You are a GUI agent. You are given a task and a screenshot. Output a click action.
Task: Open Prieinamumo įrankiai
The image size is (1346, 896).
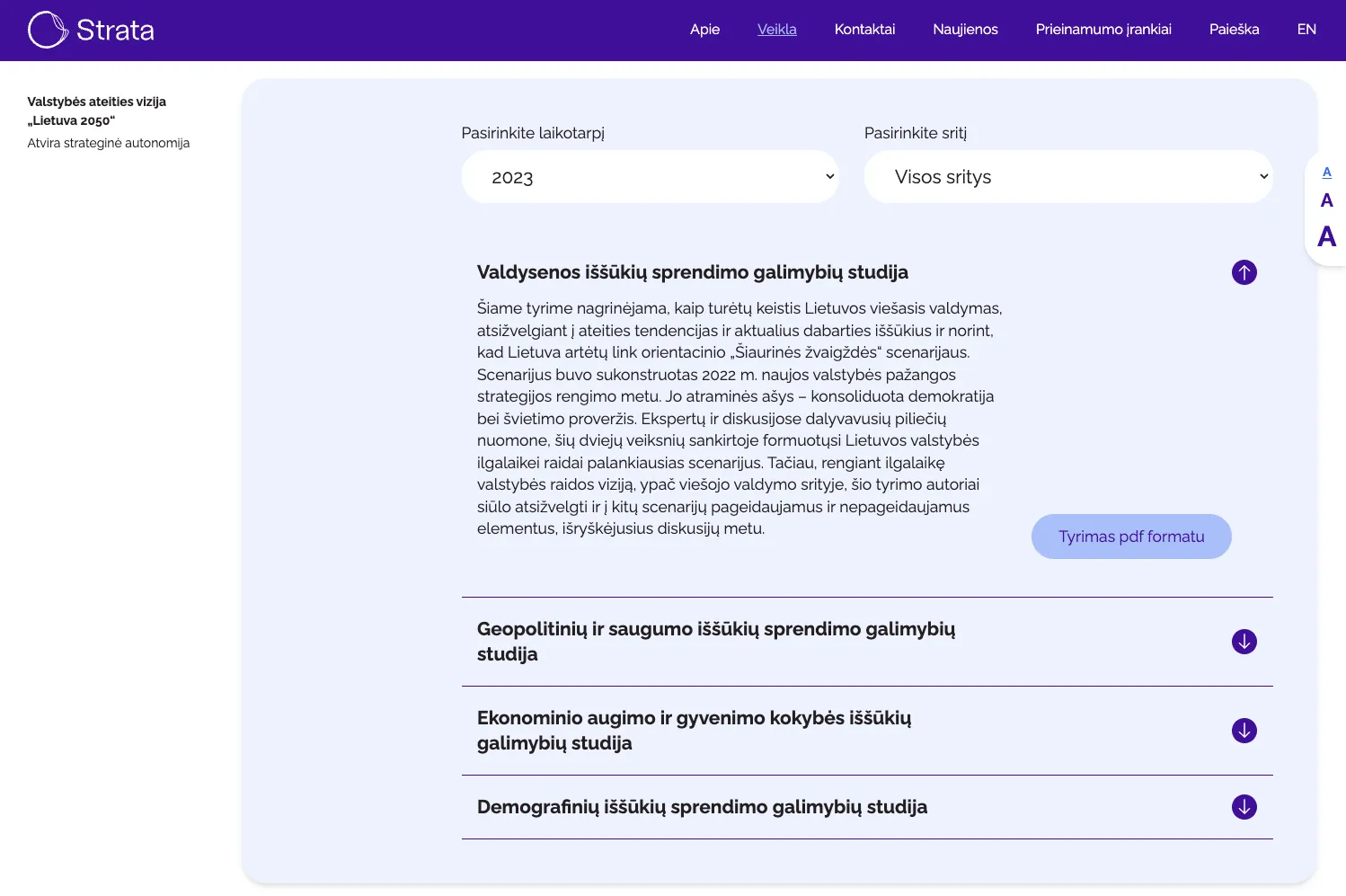click(1102, 29)
